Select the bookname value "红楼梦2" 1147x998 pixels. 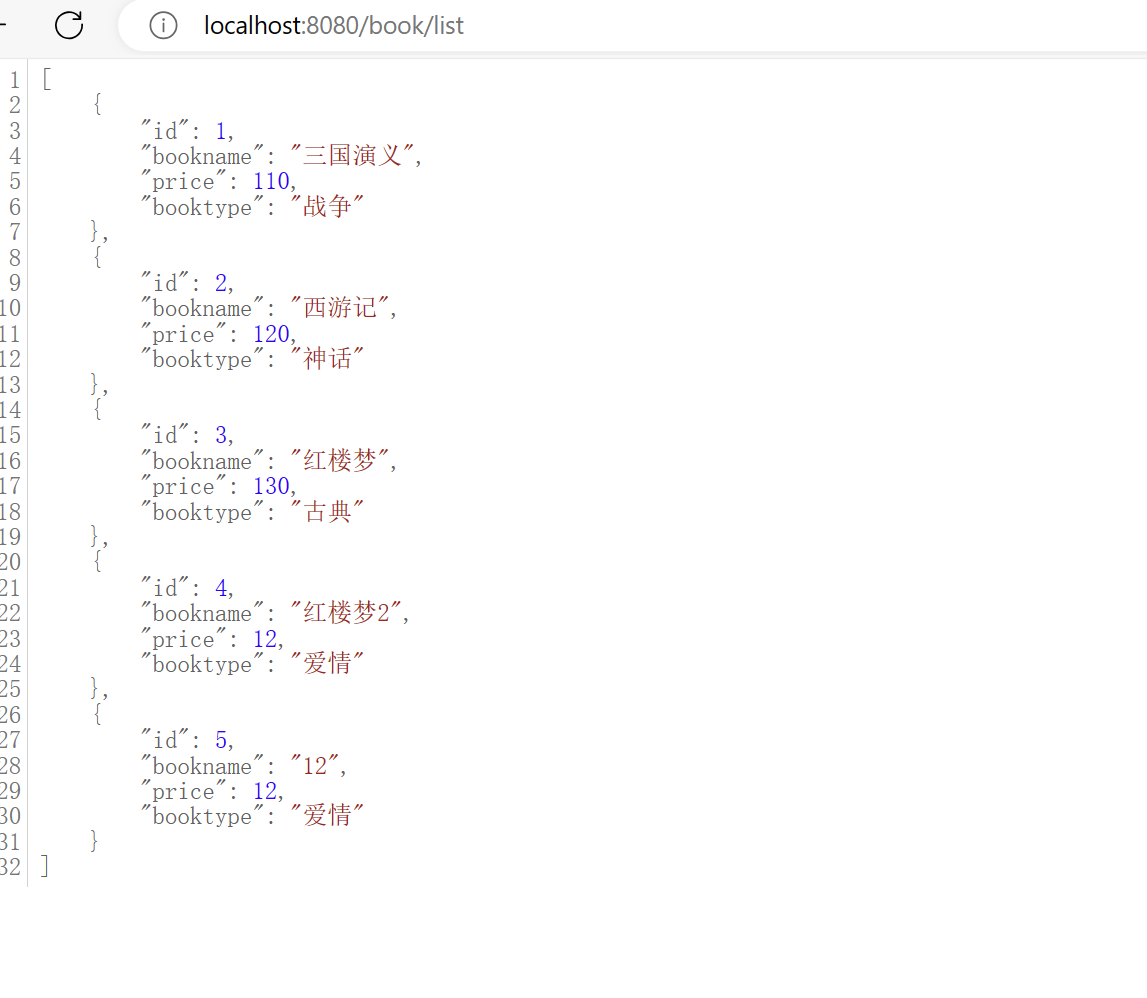pos(347,612)
